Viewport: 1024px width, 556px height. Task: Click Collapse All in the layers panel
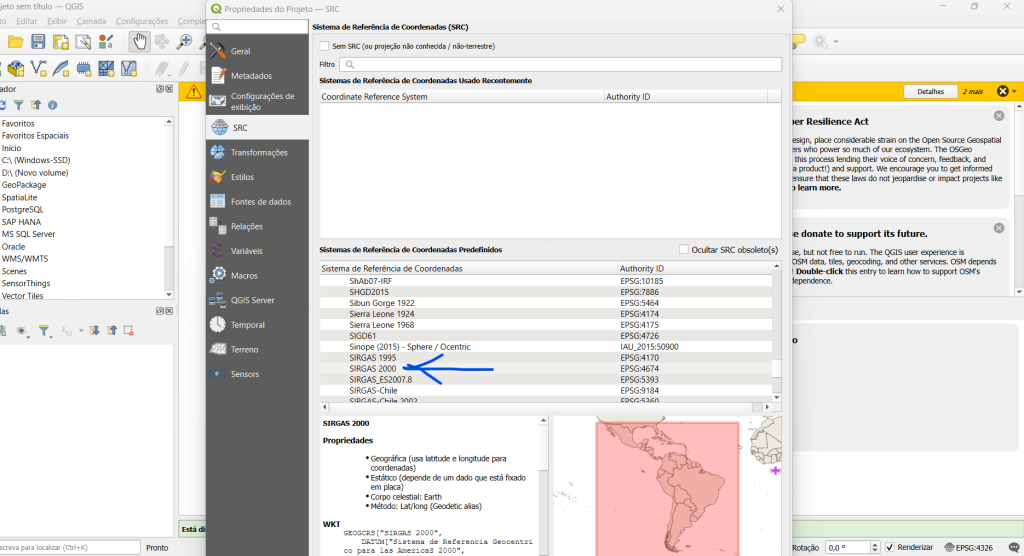click(x=112, y=331)
